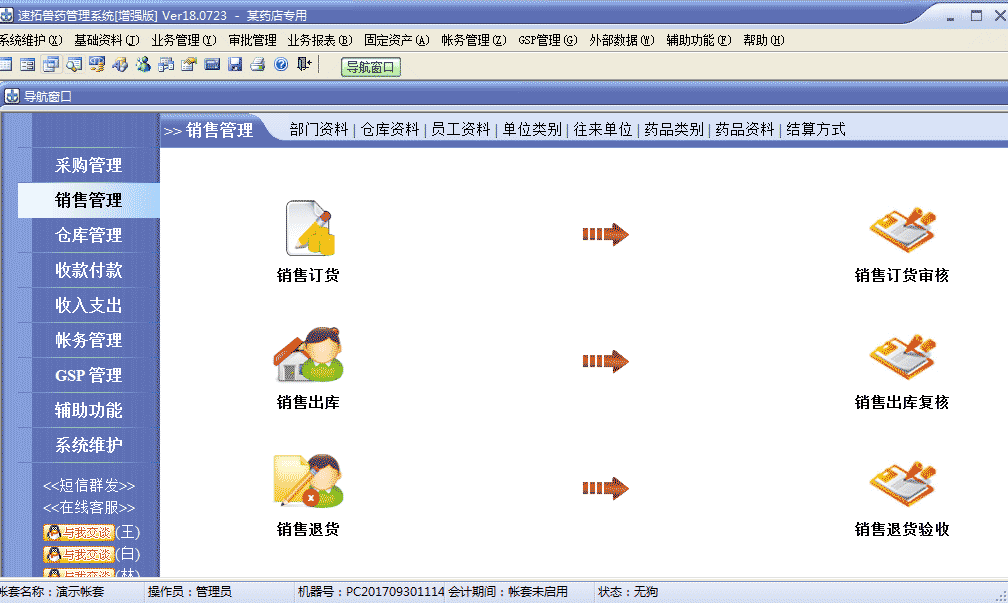
Task: Click the monitor with coins toolbar icon
Action: pos(97,64)
